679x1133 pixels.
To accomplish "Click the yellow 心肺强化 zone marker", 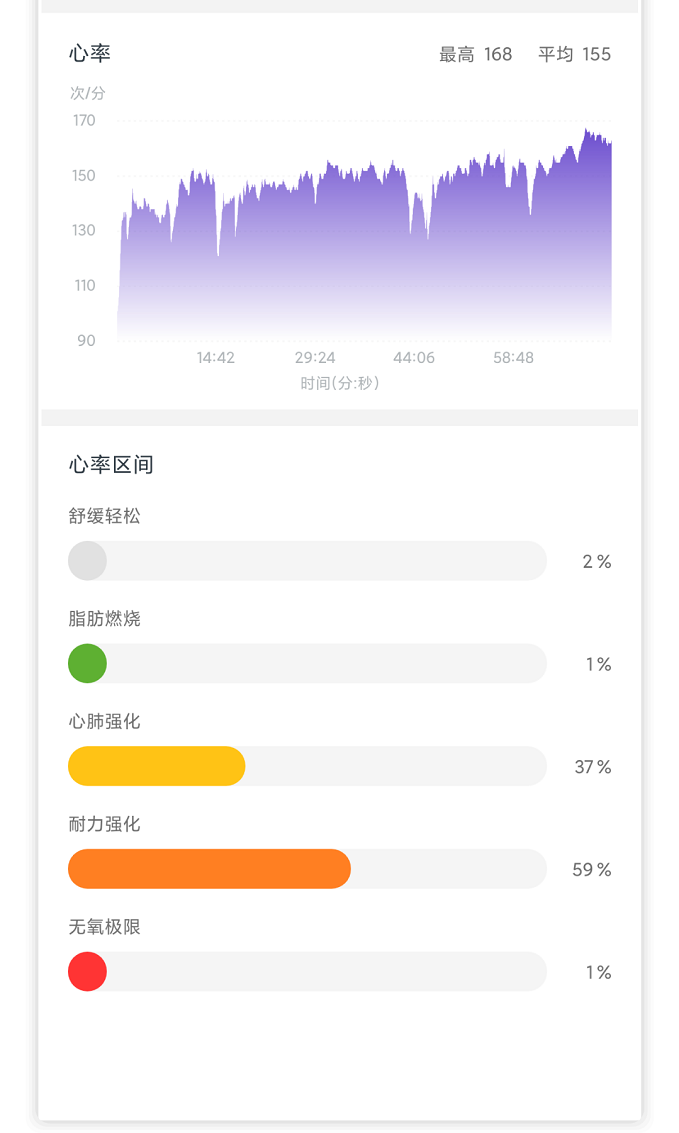I will pos(87,766).
